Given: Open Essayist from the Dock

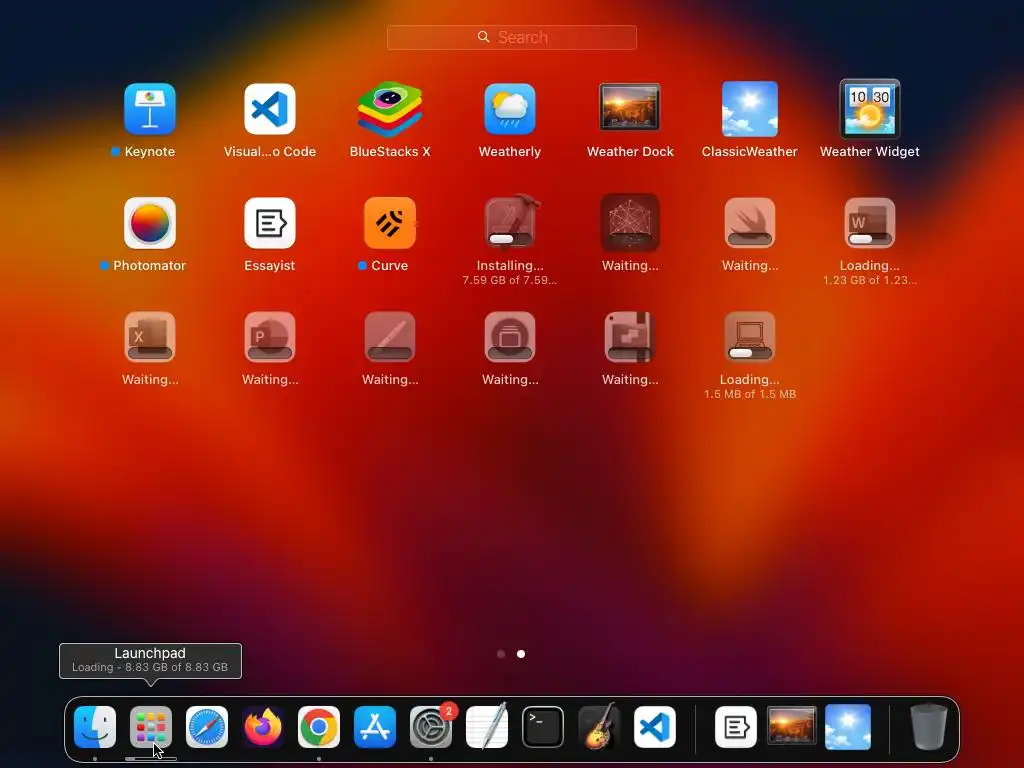Looking at the screenshot, I should (x=736, y=727).
